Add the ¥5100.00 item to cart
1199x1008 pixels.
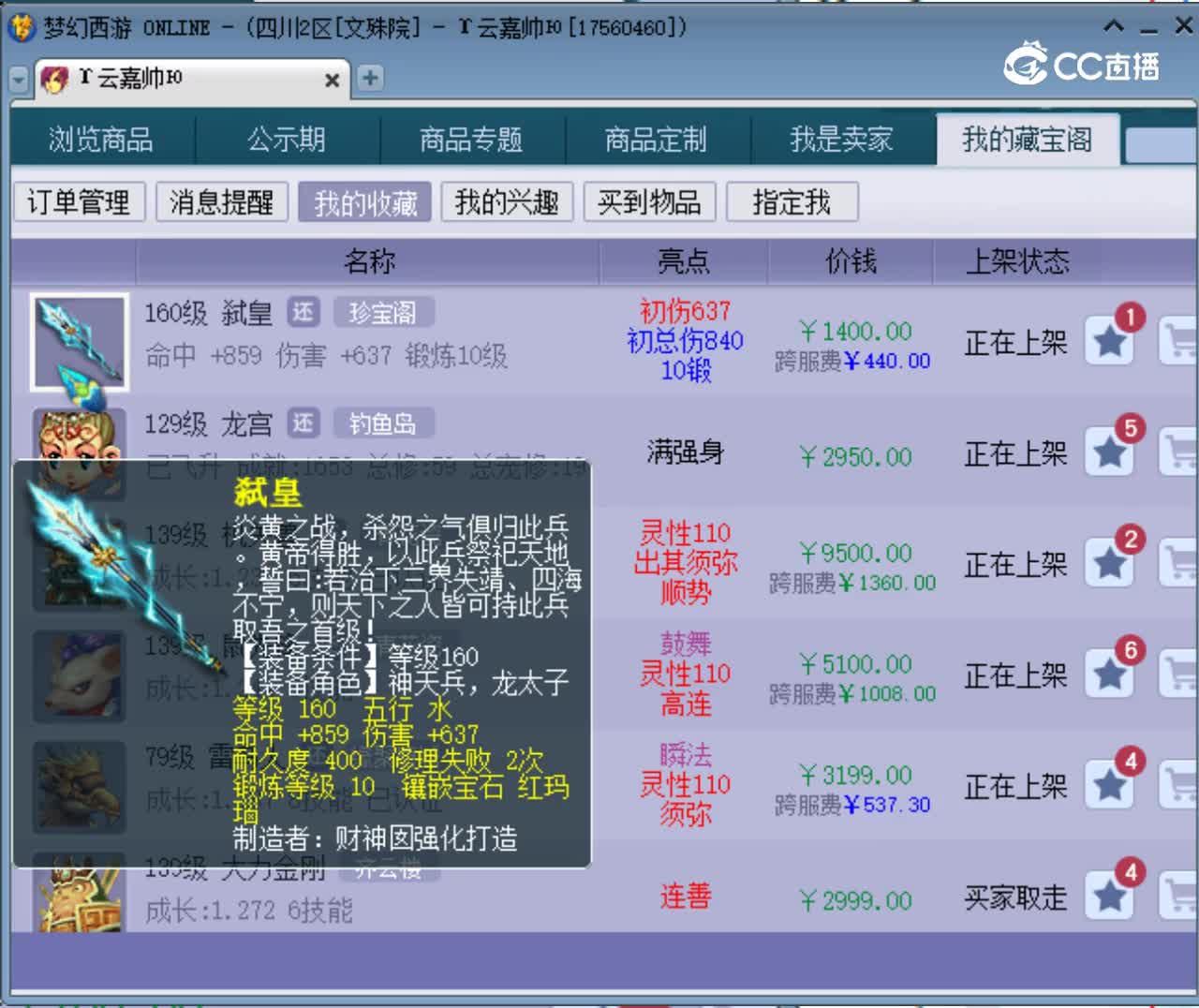1178,674
